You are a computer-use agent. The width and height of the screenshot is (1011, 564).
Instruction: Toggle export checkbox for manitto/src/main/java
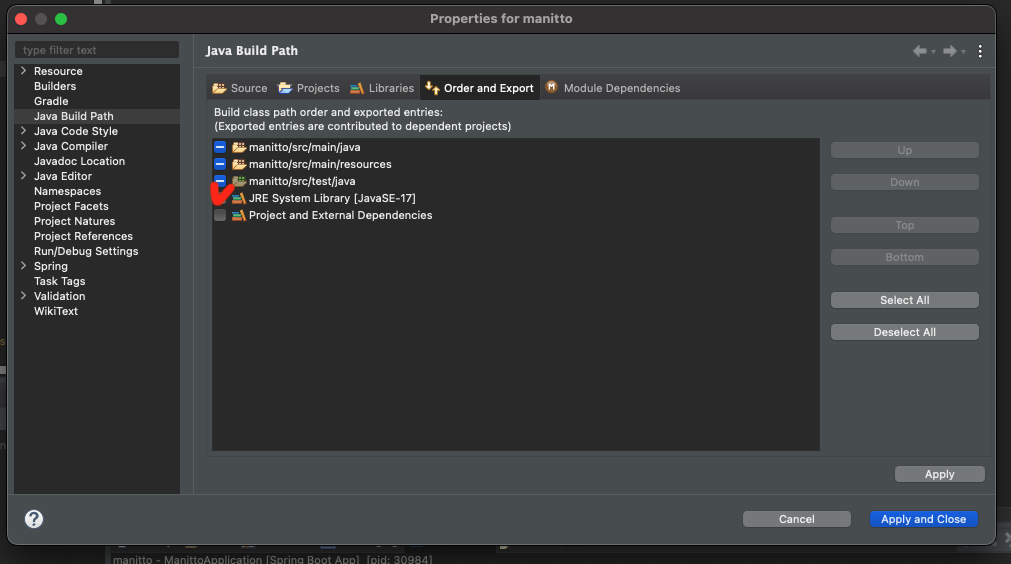coord(220,147)
